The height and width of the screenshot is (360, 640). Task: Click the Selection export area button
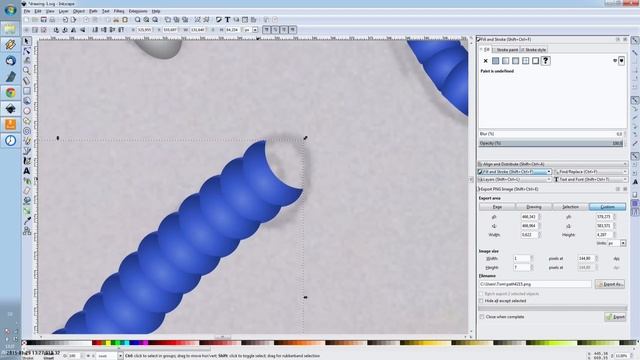570,207
